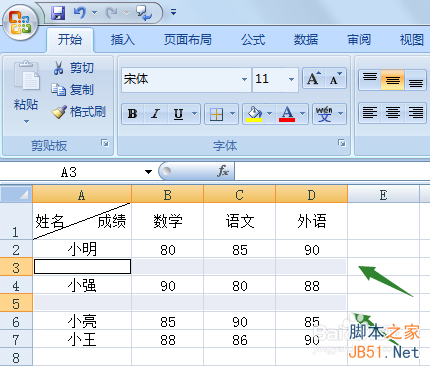Click the 复制 copy button
This screenshot has height=366, width=430.
(x=73, y=90)
